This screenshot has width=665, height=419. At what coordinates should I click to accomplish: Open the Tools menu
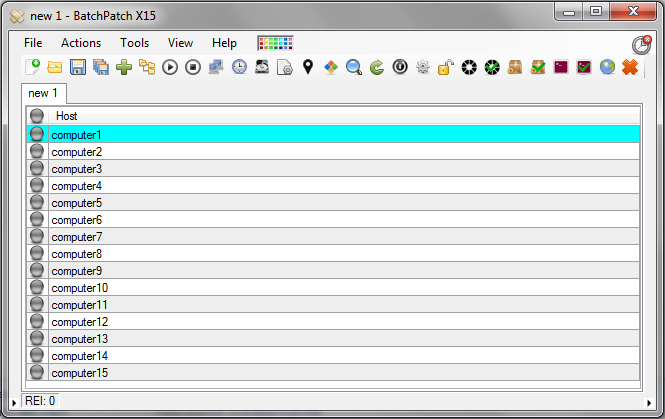point(134,43)
